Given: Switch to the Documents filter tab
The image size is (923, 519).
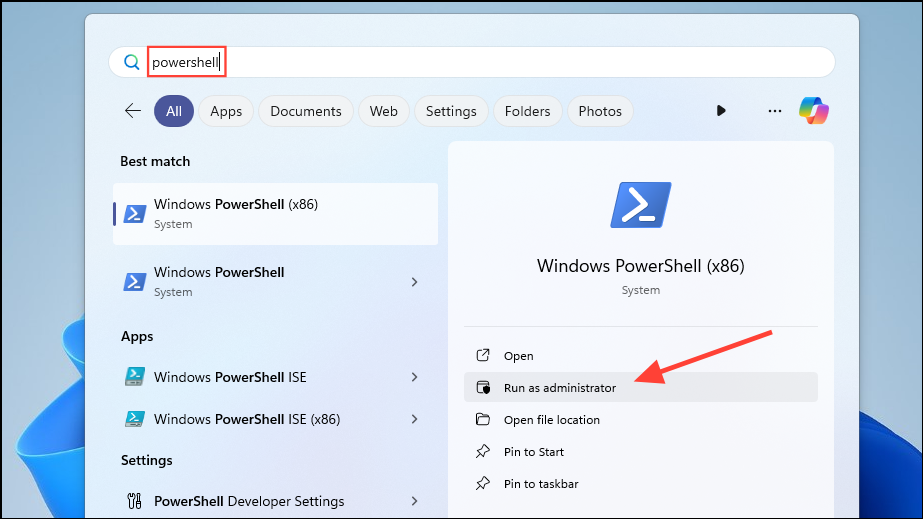Looking at the screenshot, I should tap(306, 111).
